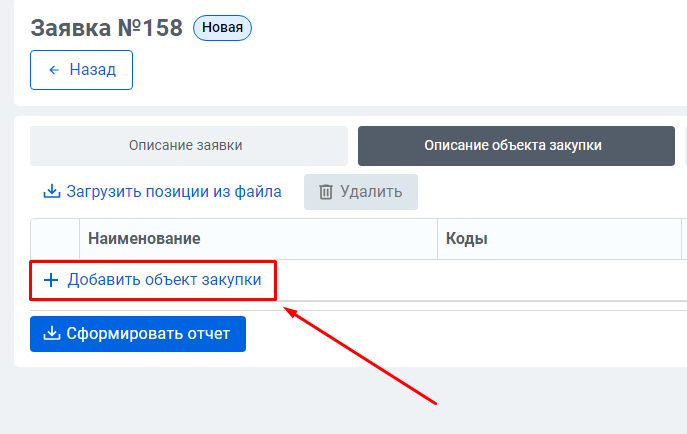Viewport: 687px width, 434px height.
Task: Click the Сформировать отчет button
Action: (x=138, y=334)
